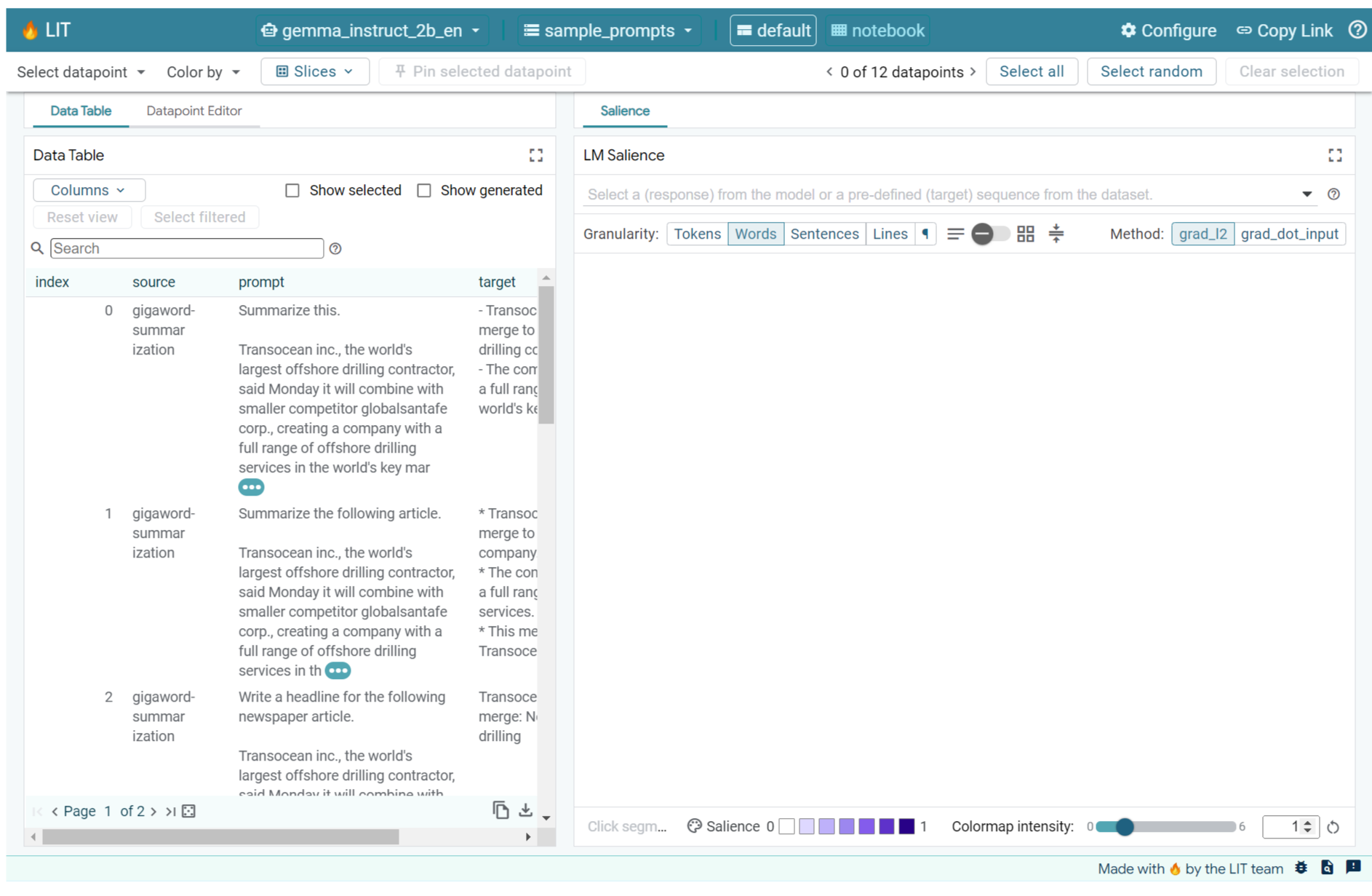Open the gemma_instruct_2b_en model dropdown
This screenshot has height=896, width=1372.
[x=371, y=30]
